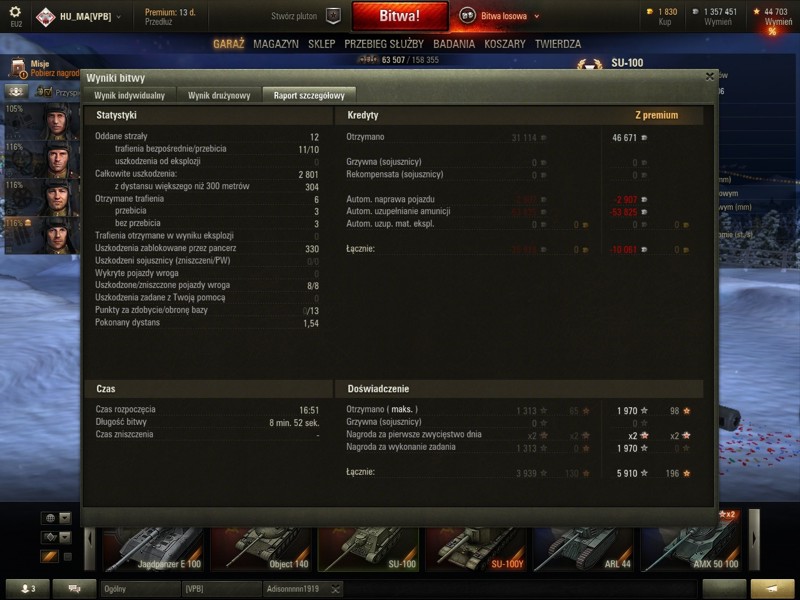Click the Misje rewards icon

(18, 67)
